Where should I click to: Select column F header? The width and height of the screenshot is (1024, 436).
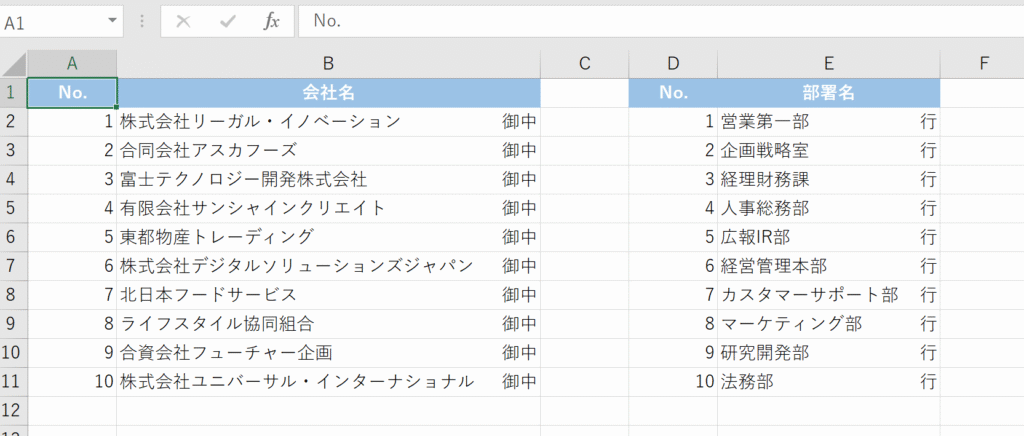point(983,64)
